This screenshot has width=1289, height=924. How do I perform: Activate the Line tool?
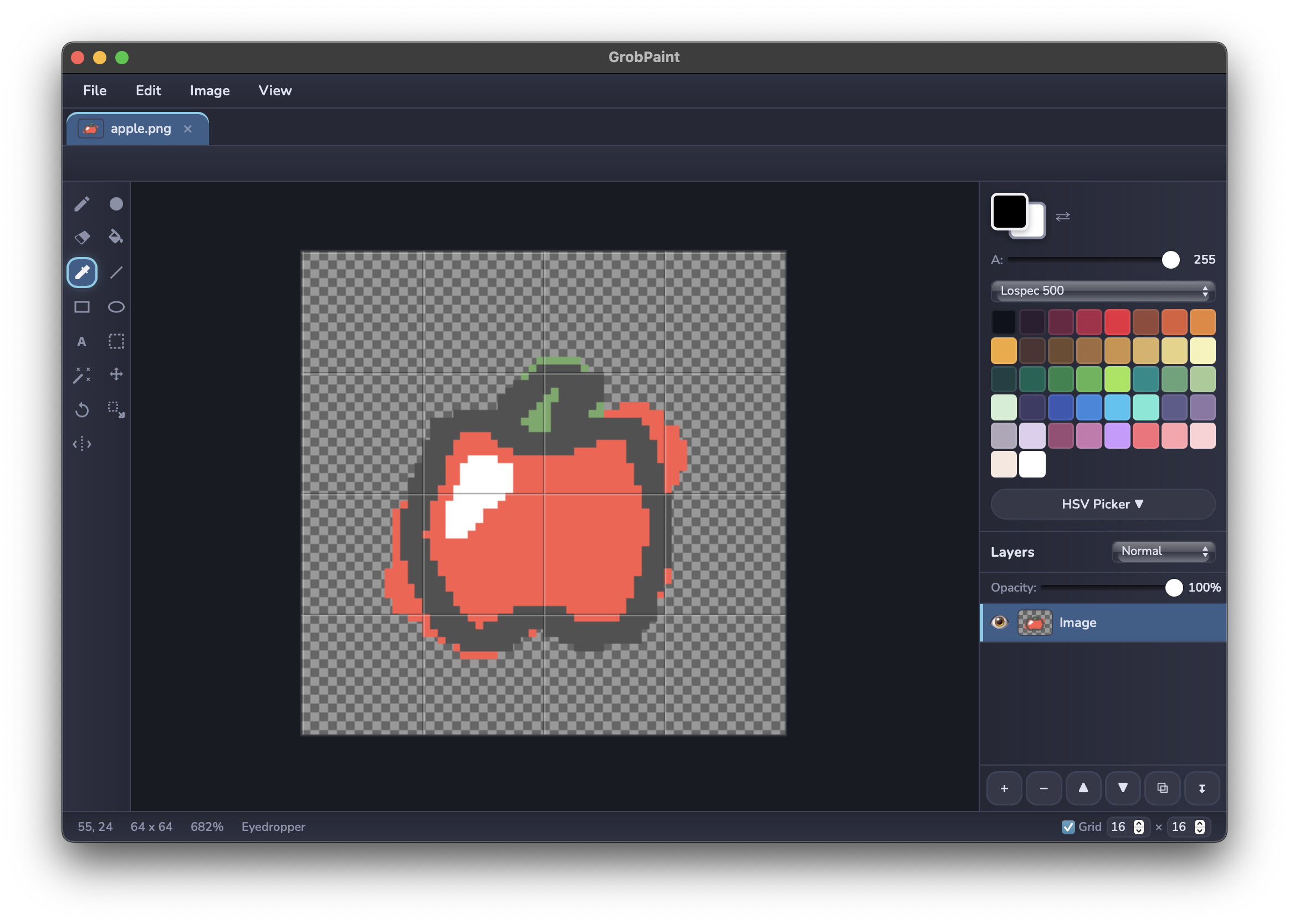pyautogui.click(x=116, y=273)
